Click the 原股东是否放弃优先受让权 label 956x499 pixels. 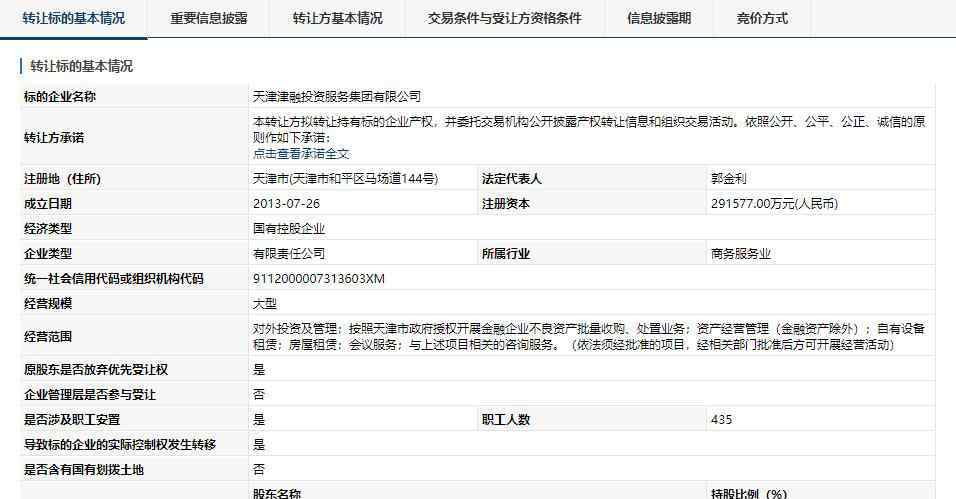click(x=96, y=370)
